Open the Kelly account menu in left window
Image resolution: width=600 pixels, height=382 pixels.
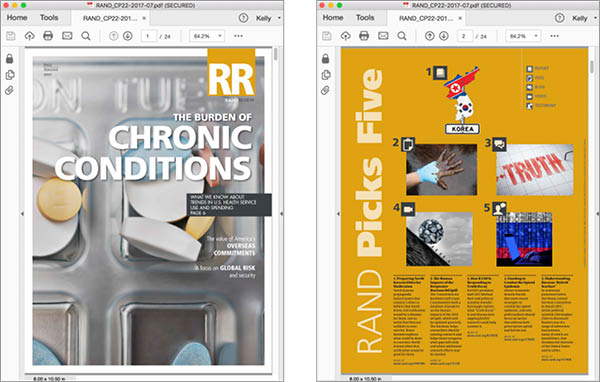tap(267, 18)
